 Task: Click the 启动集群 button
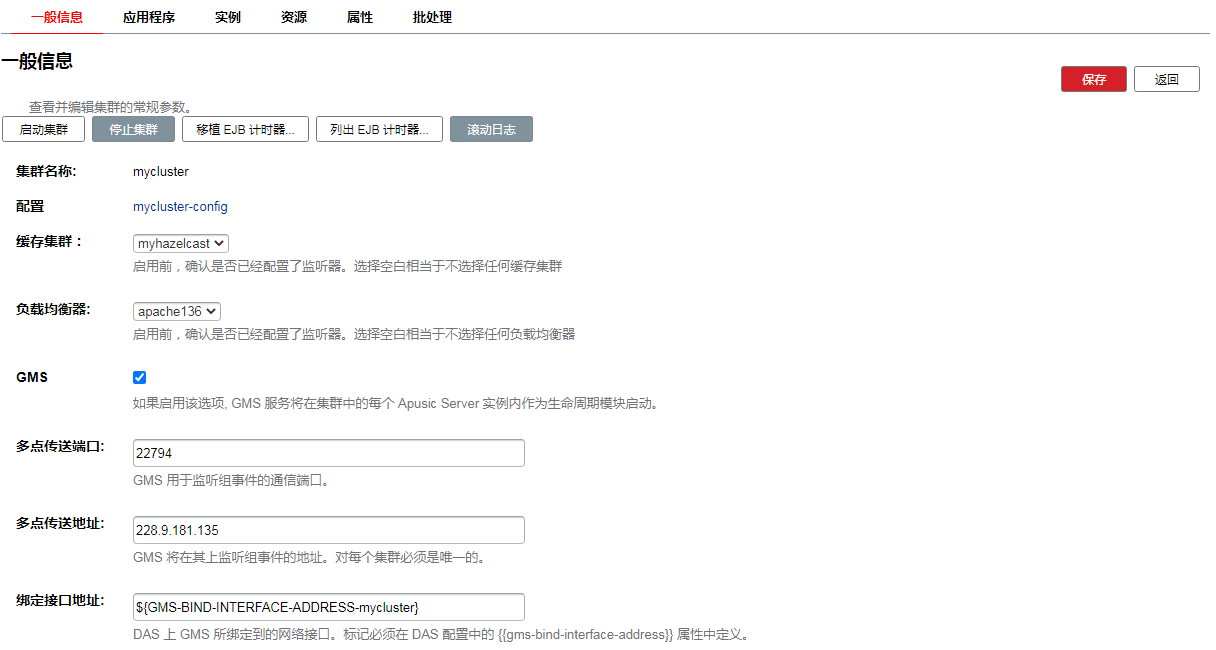tap(44, 129)
